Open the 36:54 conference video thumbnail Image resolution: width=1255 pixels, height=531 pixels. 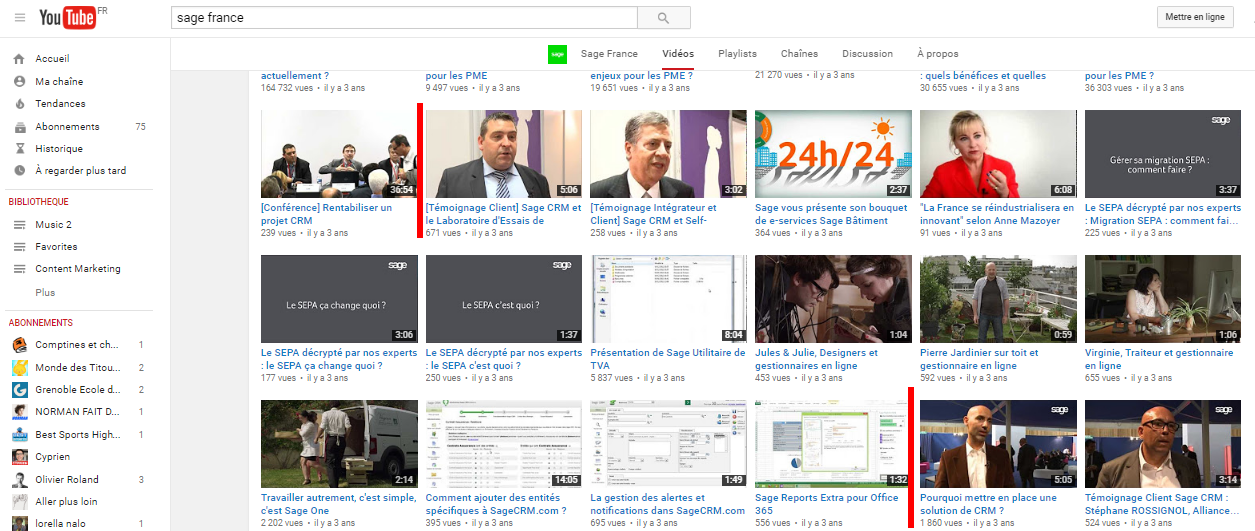click(339, 154)
